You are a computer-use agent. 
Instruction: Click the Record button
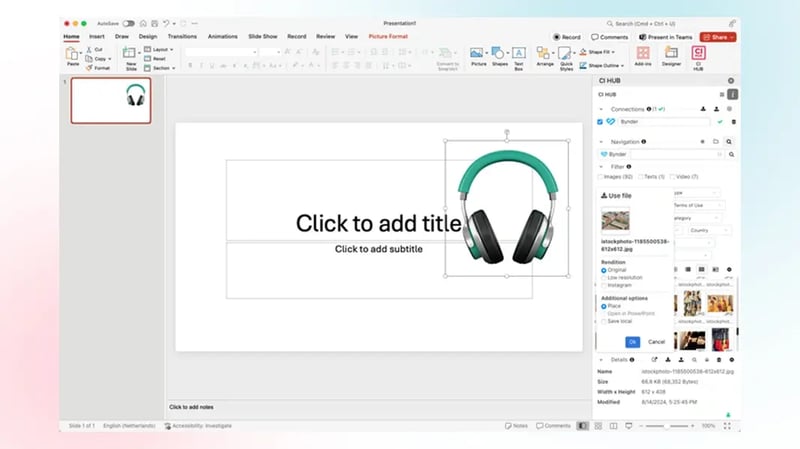coord(567,37)
